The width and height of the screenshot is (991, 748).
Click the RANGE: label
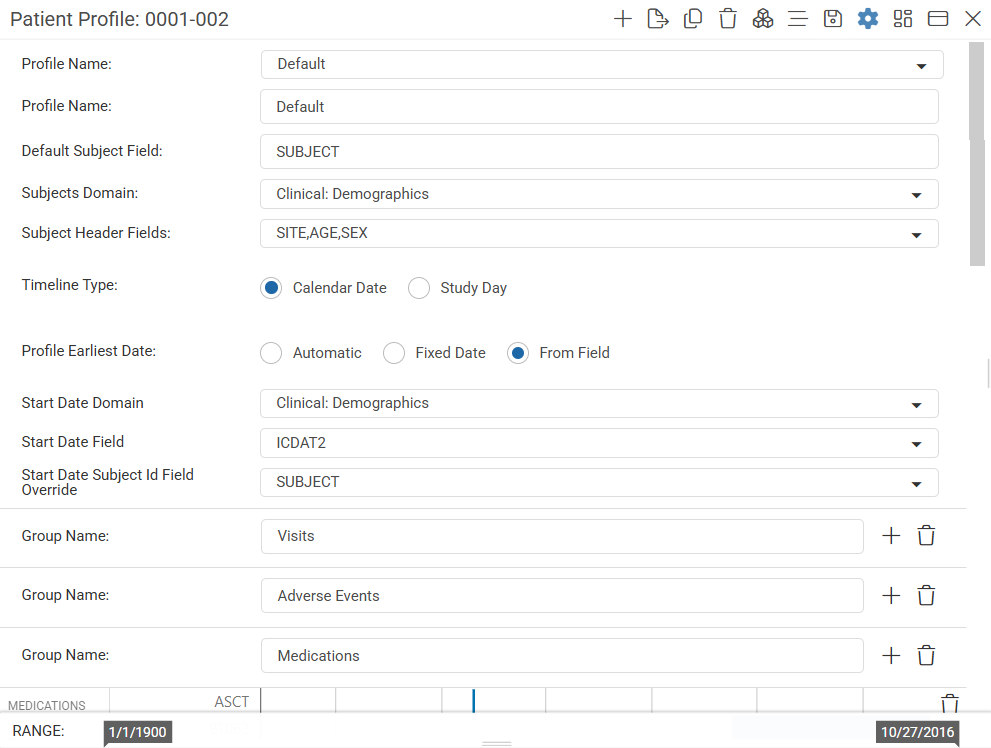coord(39,731)
